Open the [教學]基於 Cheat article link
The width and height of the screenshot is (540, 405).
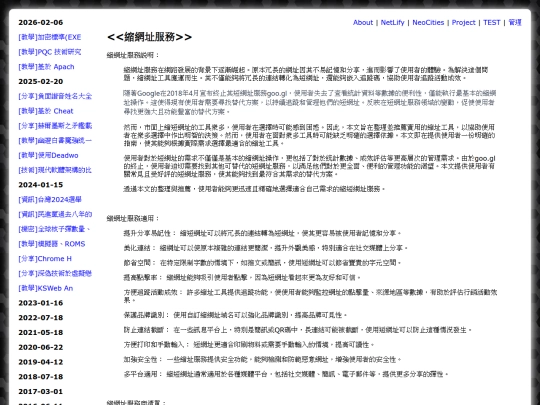(x=46, y=111)
